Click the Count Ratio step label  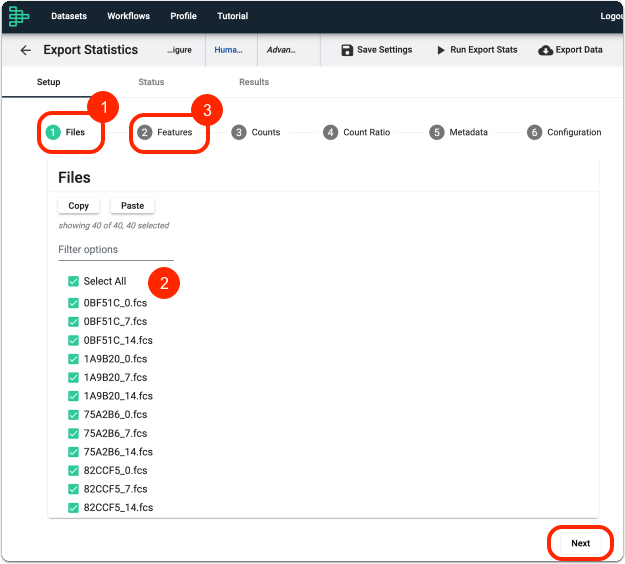click(367, 132)
